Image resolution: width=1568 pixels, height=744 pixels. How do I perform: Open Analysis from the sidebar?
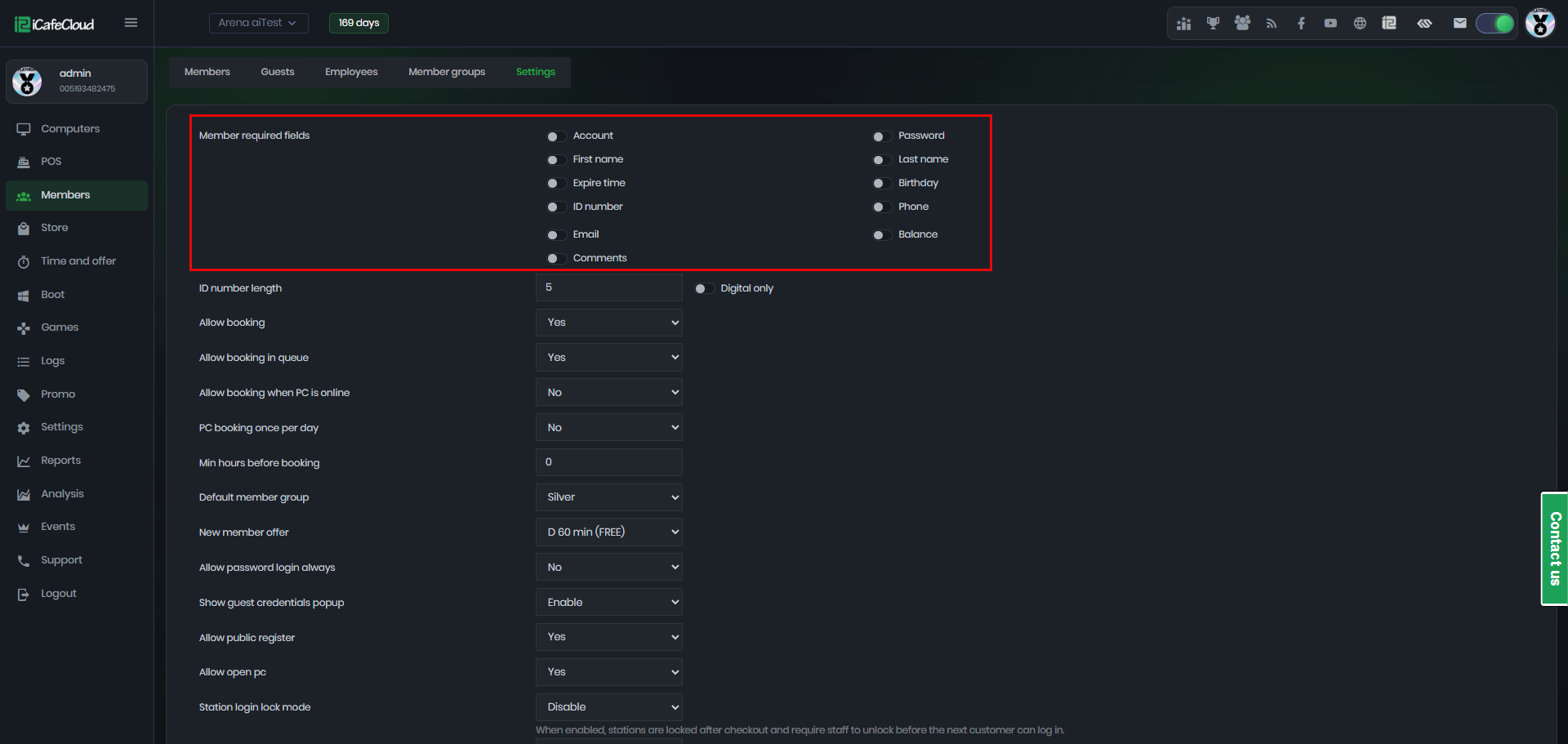click(x=77, y=494)
